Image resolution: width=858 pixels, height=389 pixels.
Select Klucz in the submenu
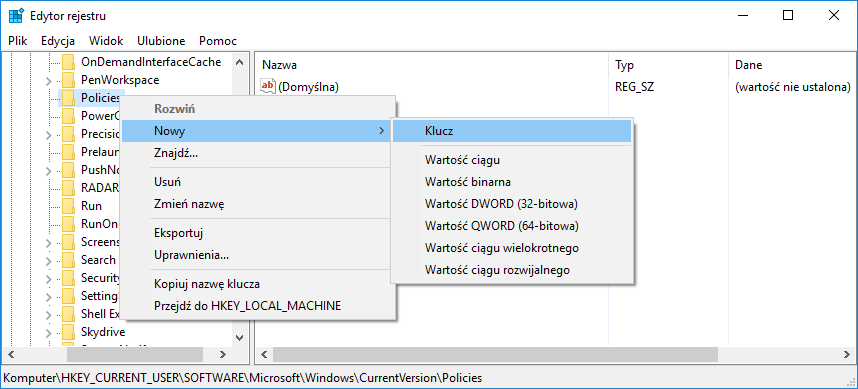[512, 131]
